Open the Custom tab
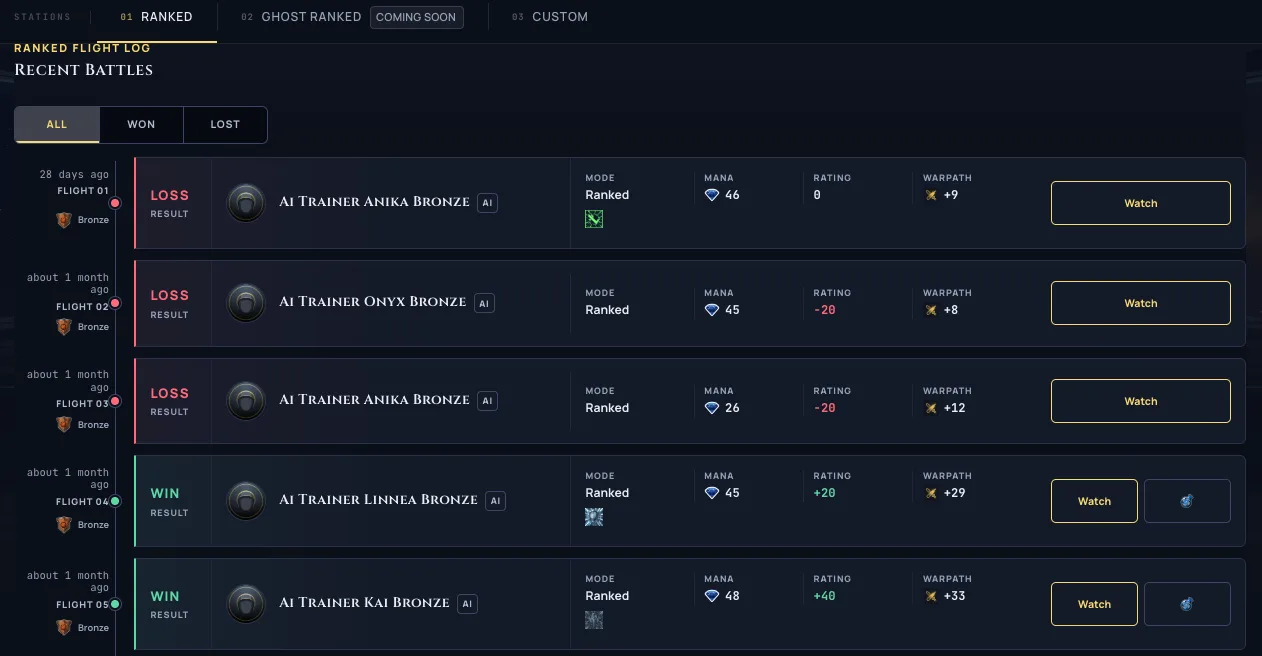This screenshot has width=1262, height=656. pos(549,17)
